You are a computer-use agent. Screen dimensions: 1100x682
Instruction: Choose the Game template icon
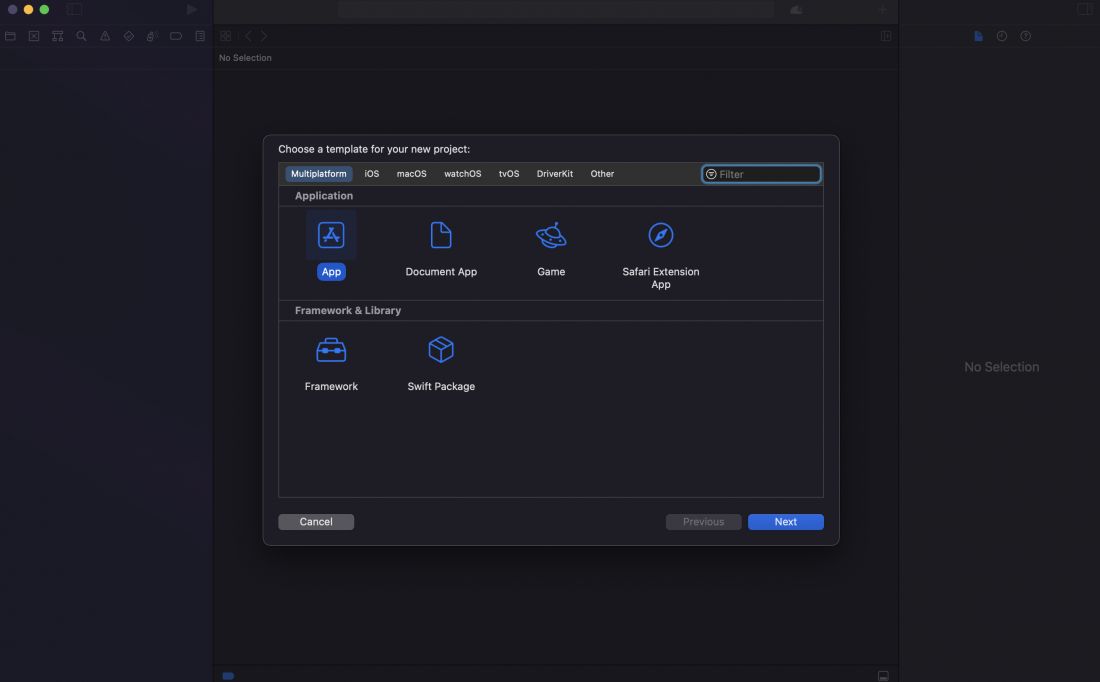pyautogui.click(x=551, y=235)
